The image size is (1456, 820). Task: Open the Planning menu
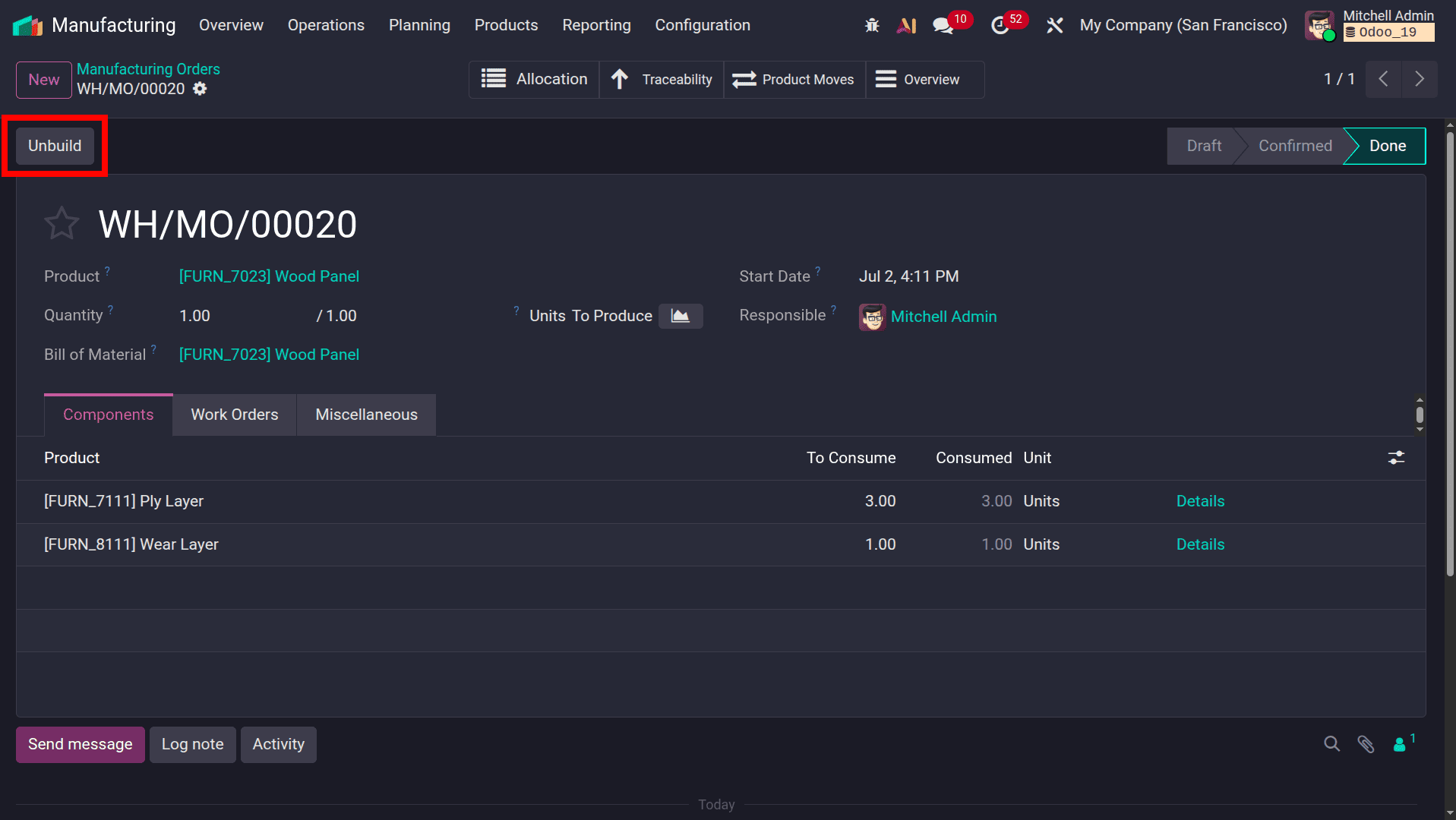419,25
